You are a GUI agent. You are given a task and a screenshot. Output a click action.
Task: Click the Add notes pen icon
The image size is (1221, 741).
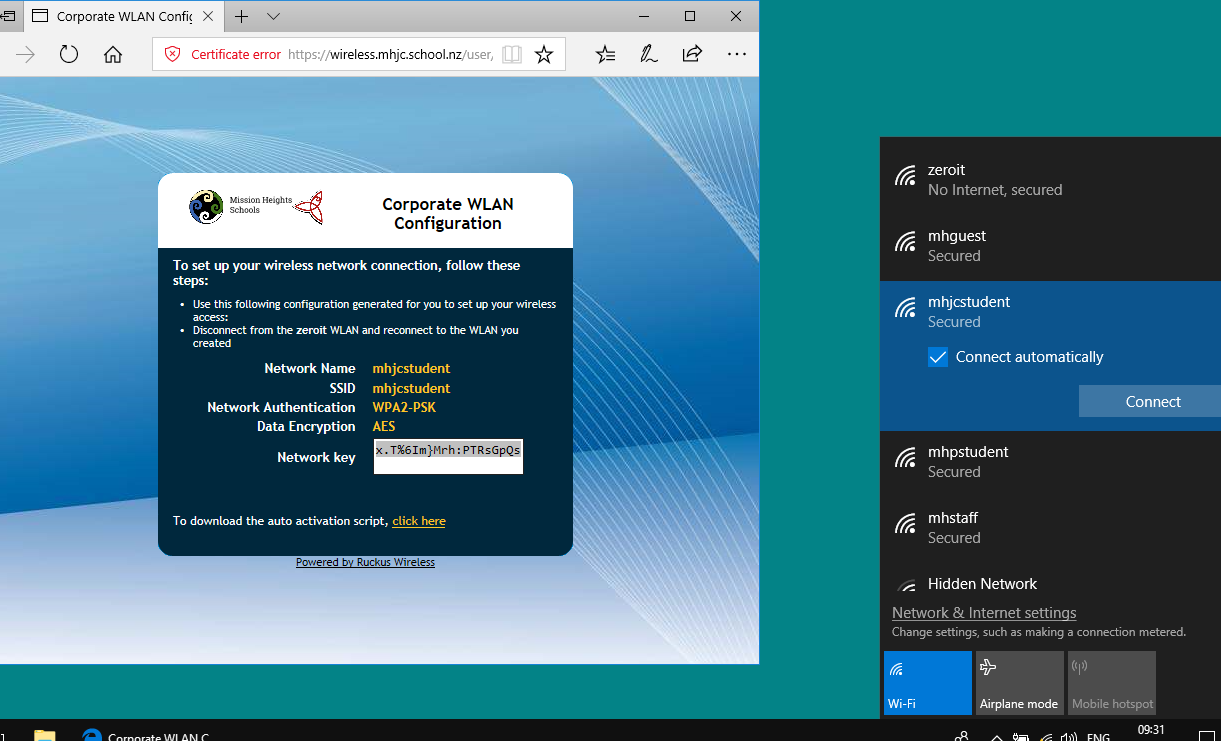pyautogui.click(x=649, y=54)
